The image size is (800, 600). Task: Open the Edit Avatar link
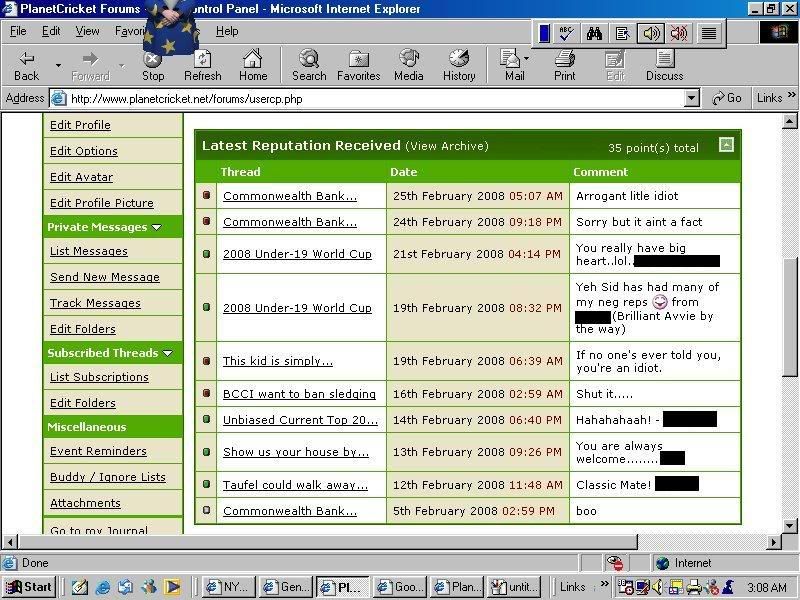click(81, 177)
